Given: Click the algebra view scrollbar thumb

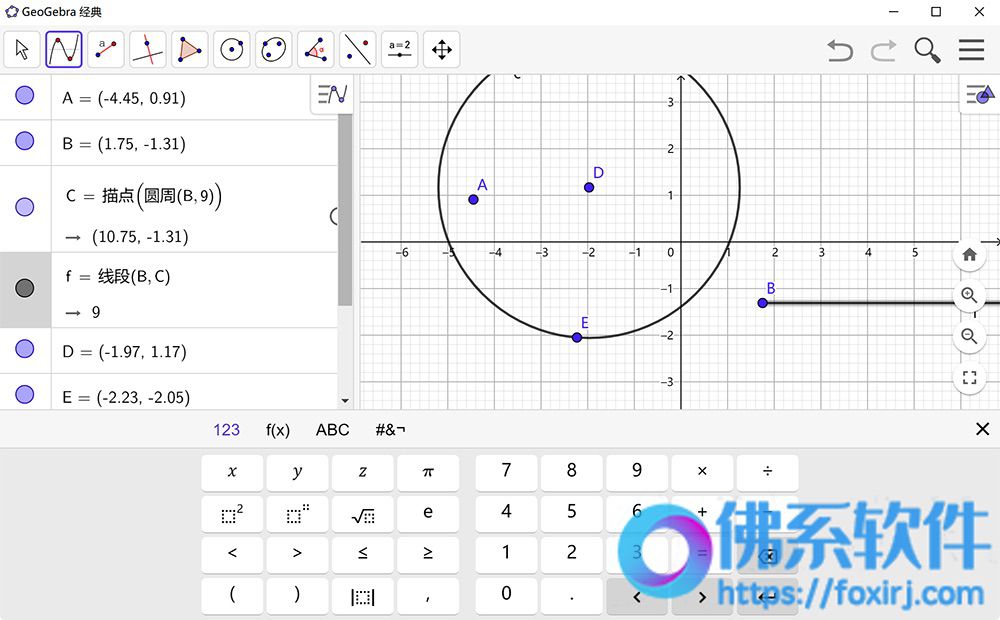Looking at the screenshot, I should [x=345, y=210].
